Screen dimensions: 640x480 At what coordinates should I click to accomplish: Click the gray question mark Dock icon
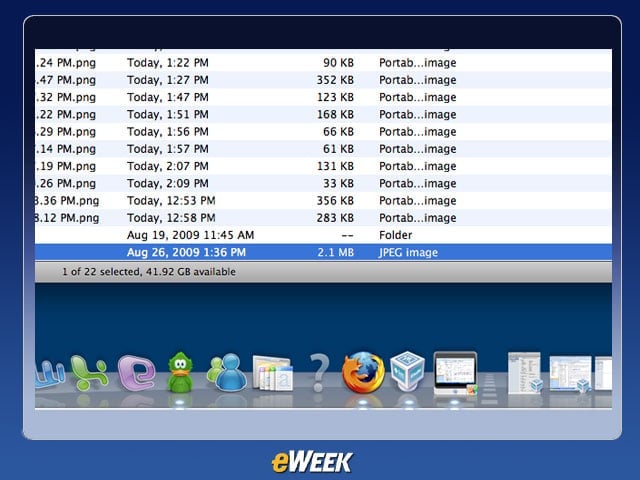tap(319, 373)
